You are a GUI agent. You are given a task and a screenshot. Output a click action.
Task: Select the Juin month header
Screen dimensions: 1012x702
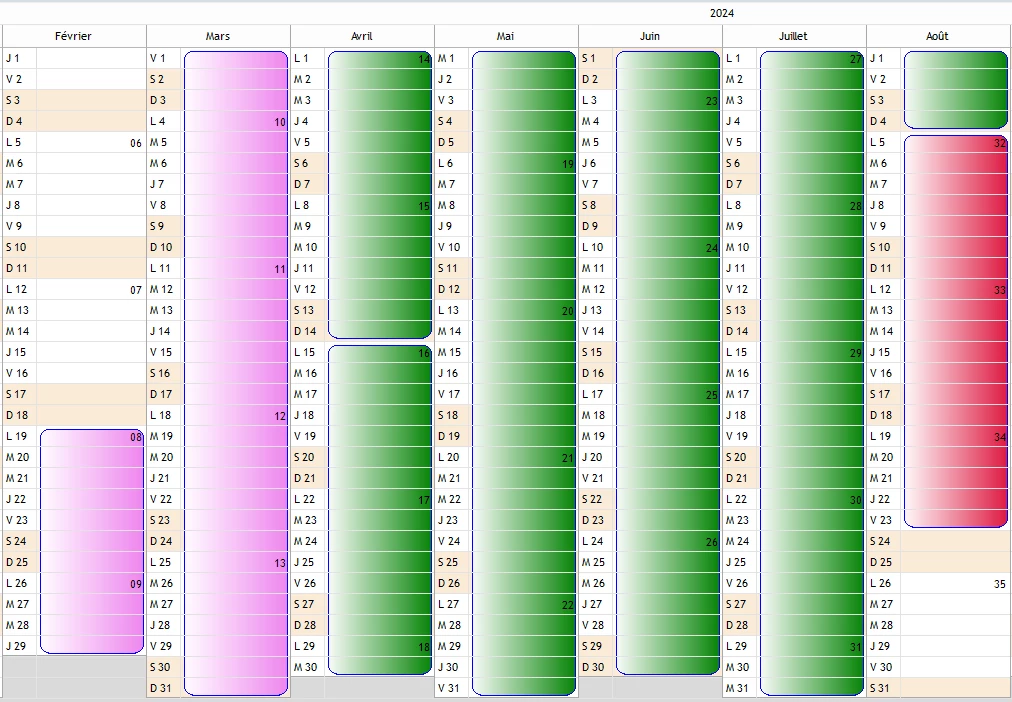[650, 36]
